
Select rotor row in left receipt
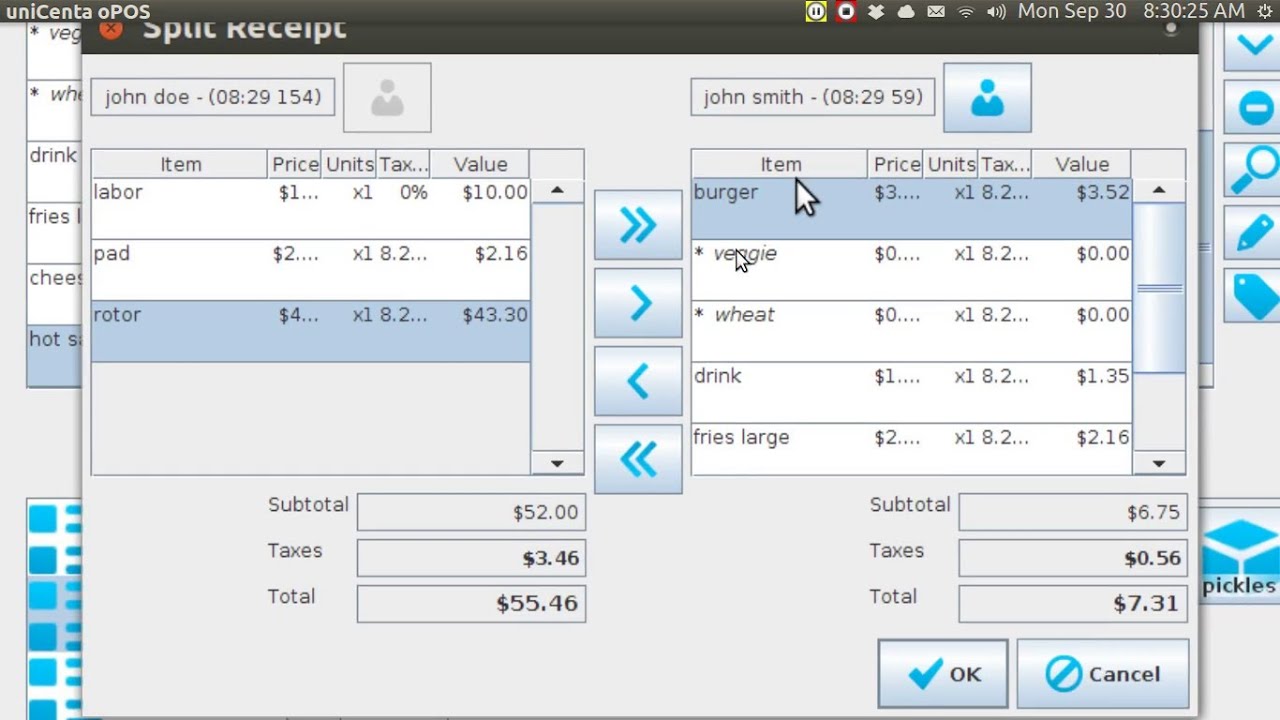pos(310,331)
